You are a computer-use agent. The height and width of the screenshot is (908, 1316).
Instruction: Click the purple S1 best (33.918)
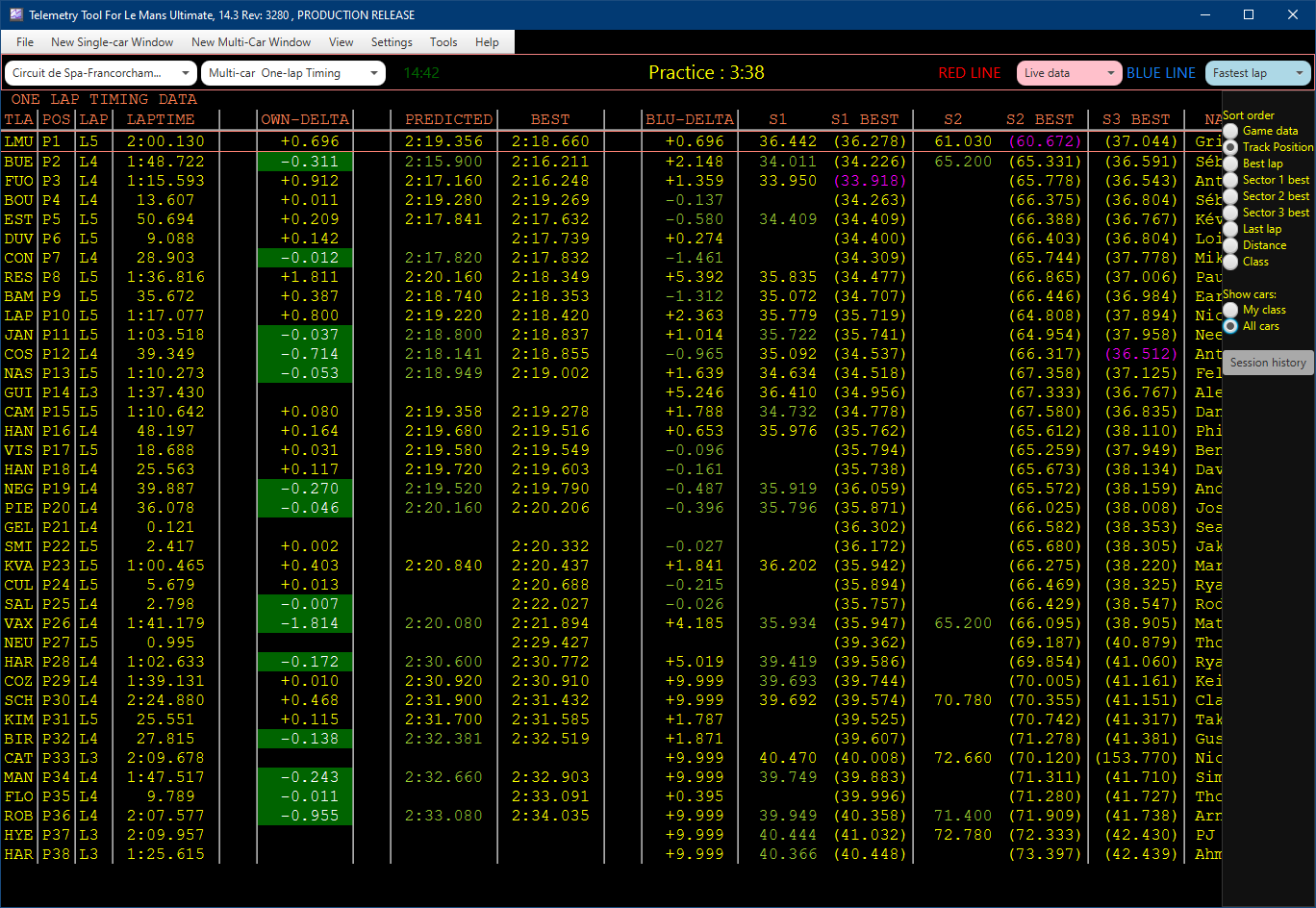870,181
